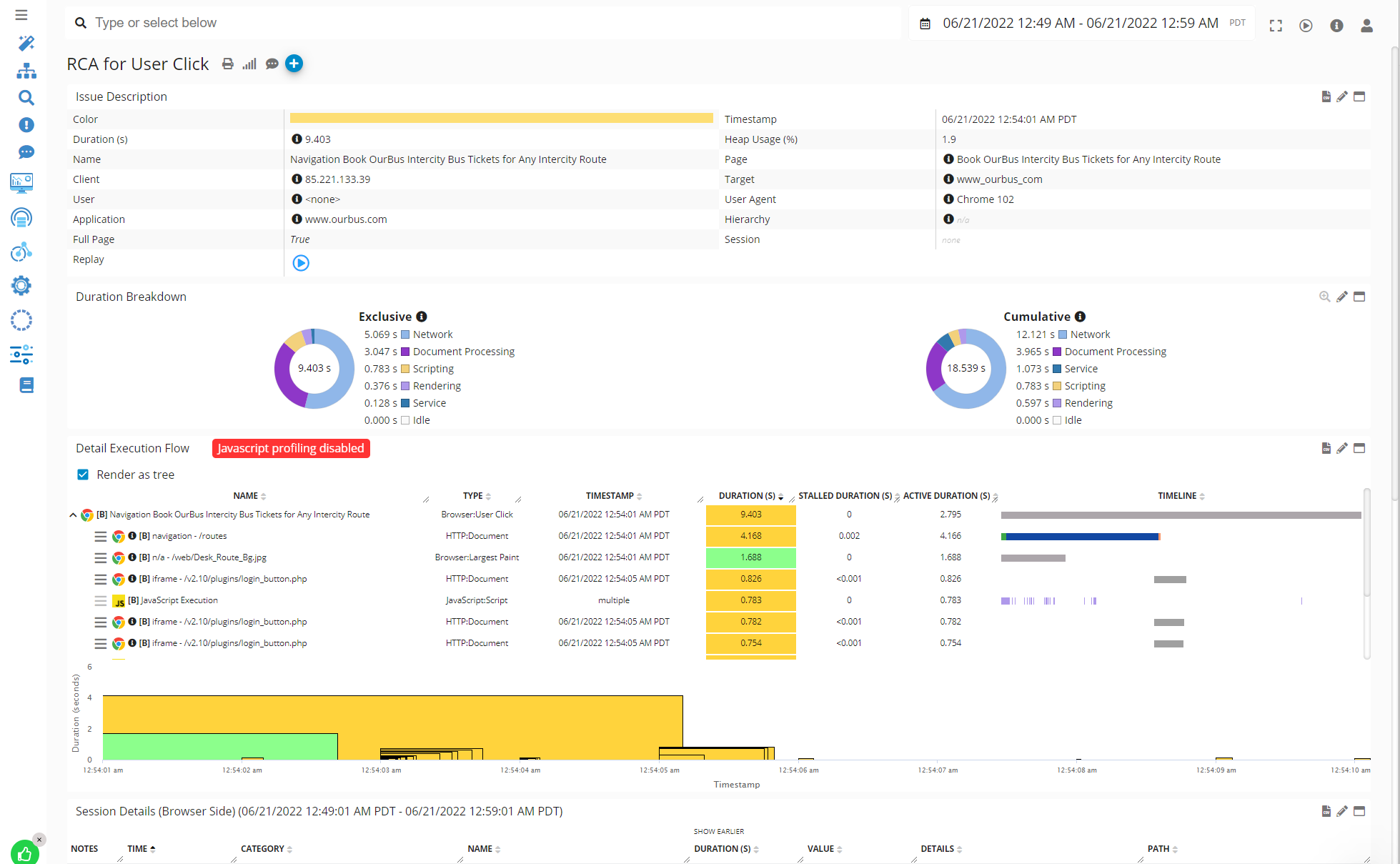Collapse the Navigation Book OurBus tree row
This screenshot has width=1400, height=864.
(x=73, y=515)
